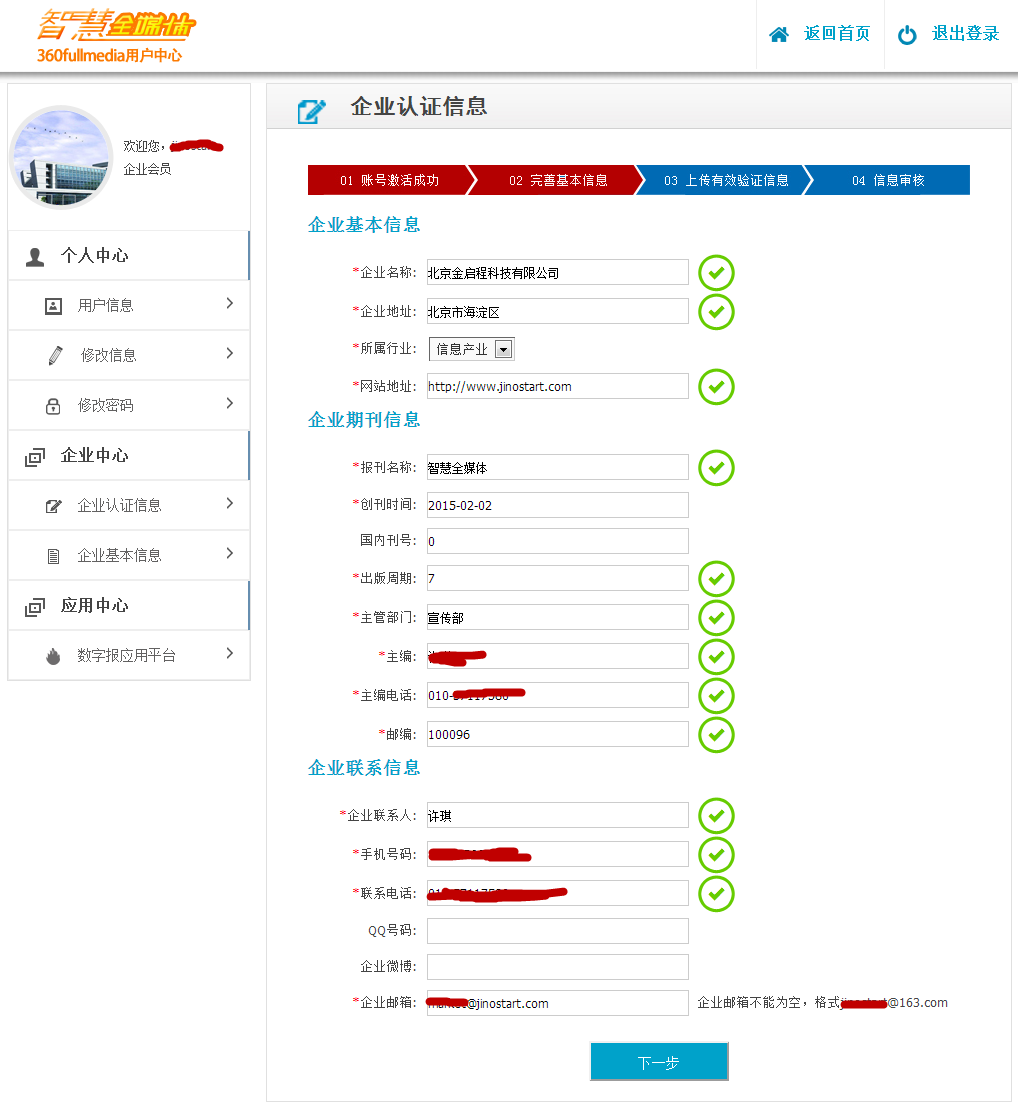1018x1110 pixels.
Task: Click the 修改密码 lock icon
Action: point(53,406)
